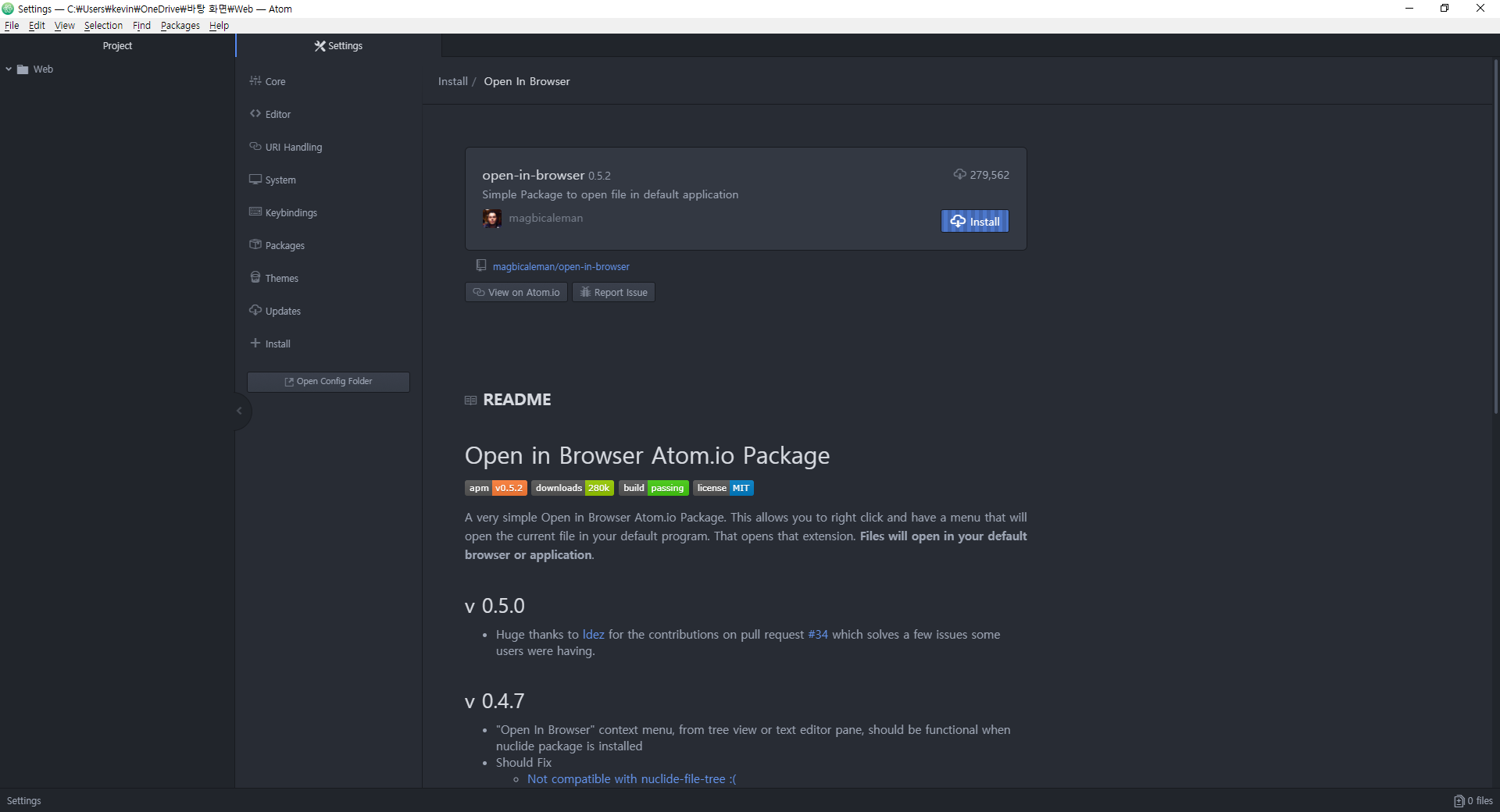
Task: Click the 279,562 downloads count
Action: point(990,175)
